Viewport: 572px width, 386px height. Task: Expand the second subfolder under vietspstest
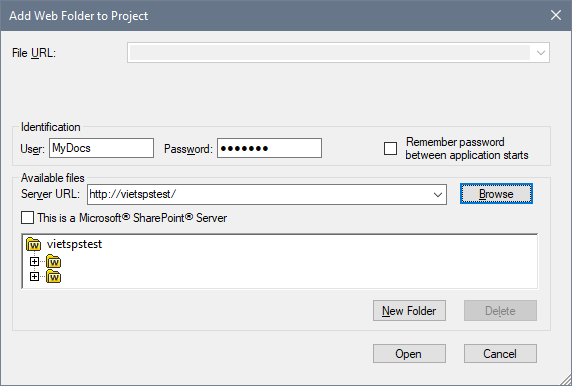click(x=34, y=277)
